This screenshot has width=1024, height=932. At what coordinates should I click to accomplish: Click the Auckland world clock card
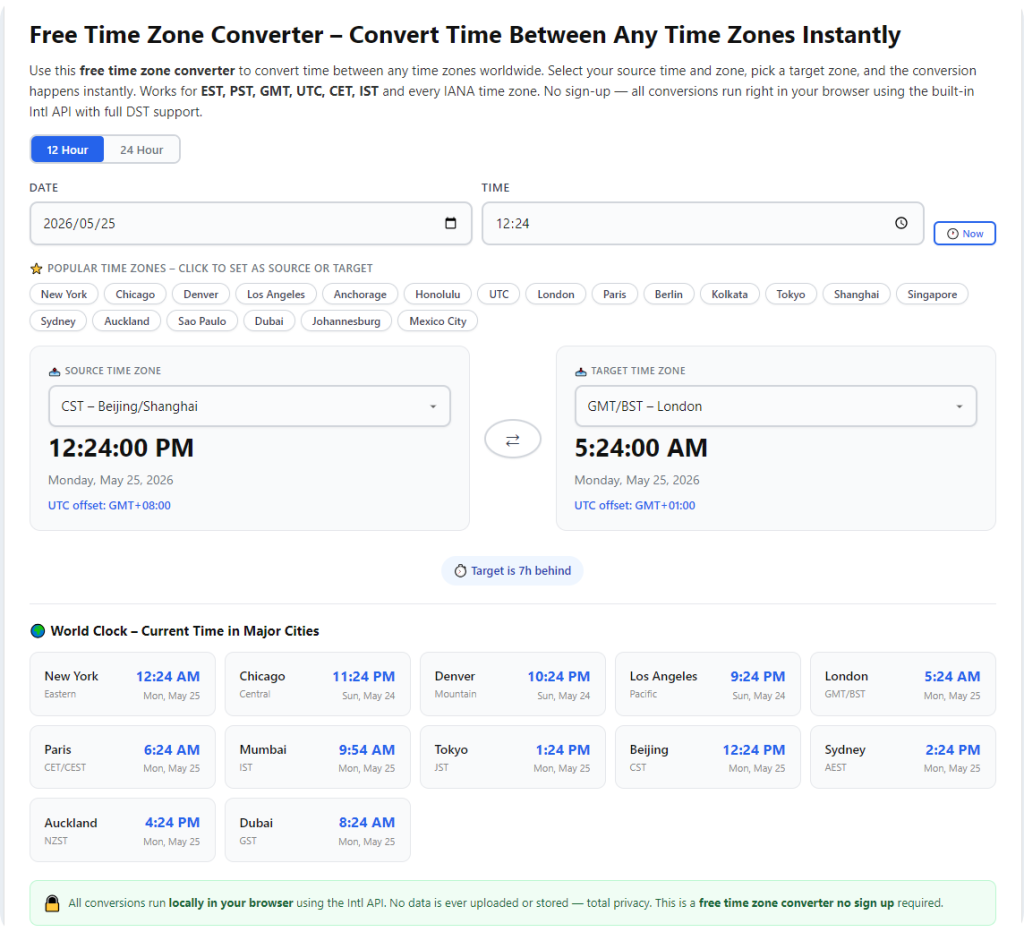coord(123,831)
